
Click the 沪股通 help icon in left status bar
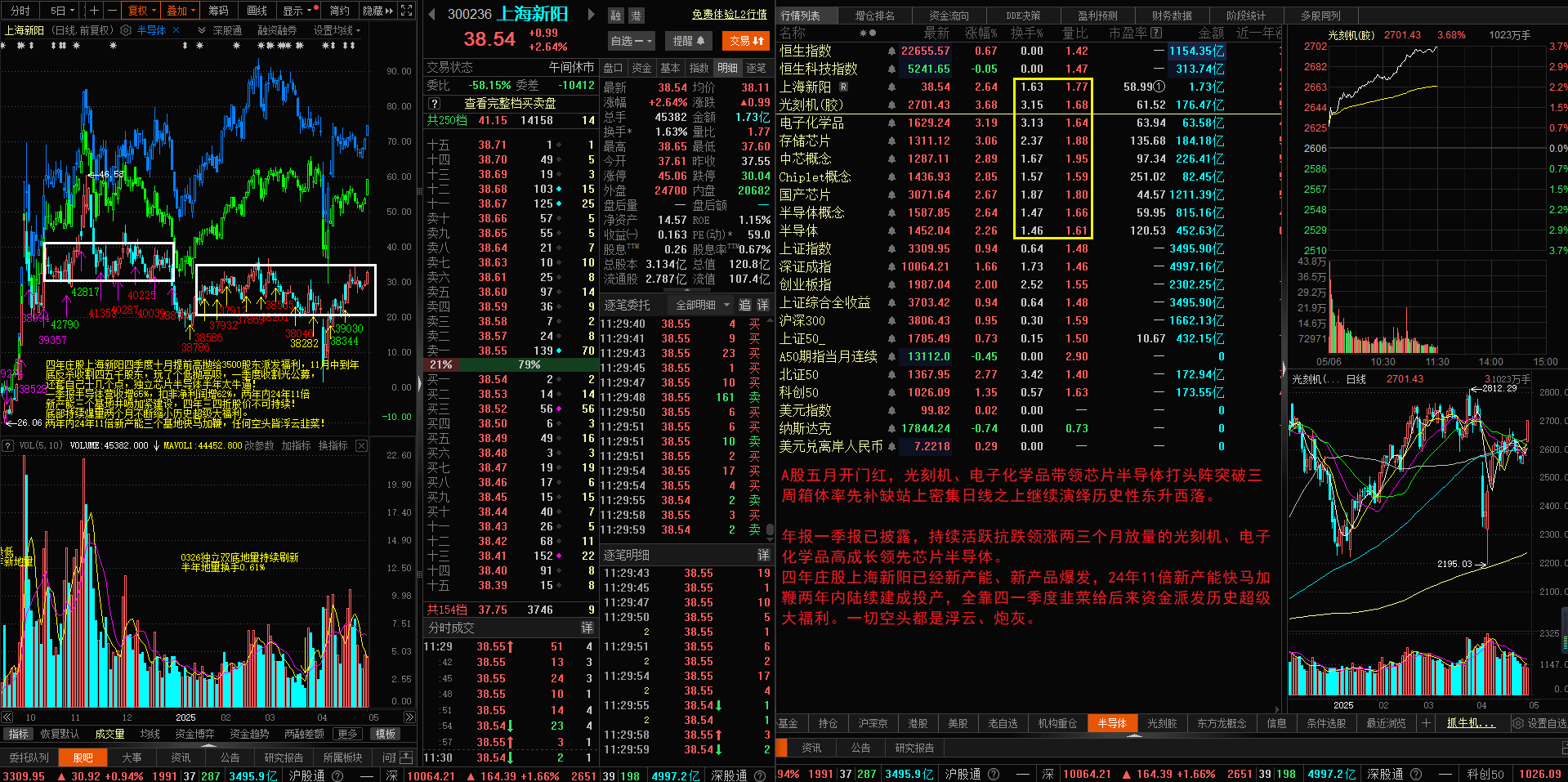point(337,775)
